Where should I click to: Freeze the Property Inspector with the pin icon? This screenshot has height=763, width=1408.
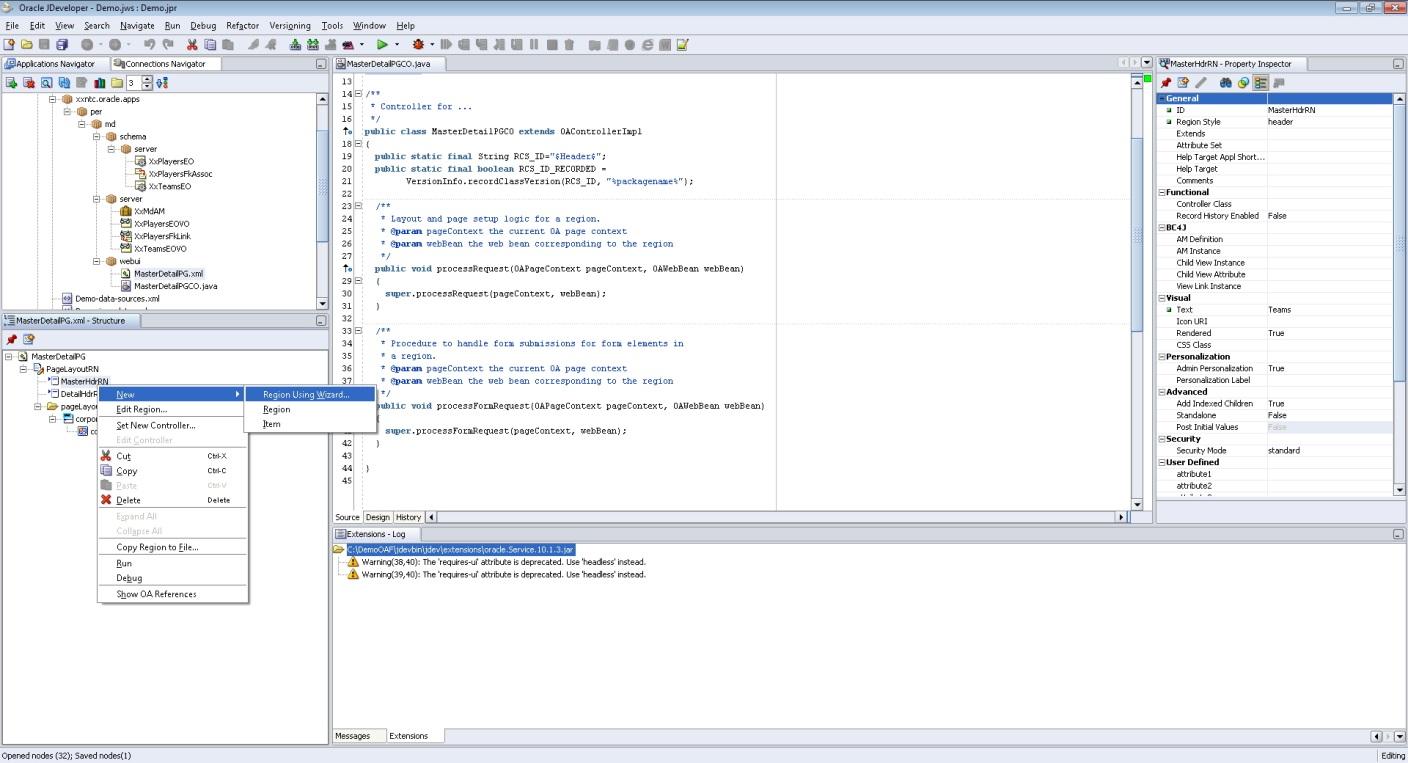1166,83
